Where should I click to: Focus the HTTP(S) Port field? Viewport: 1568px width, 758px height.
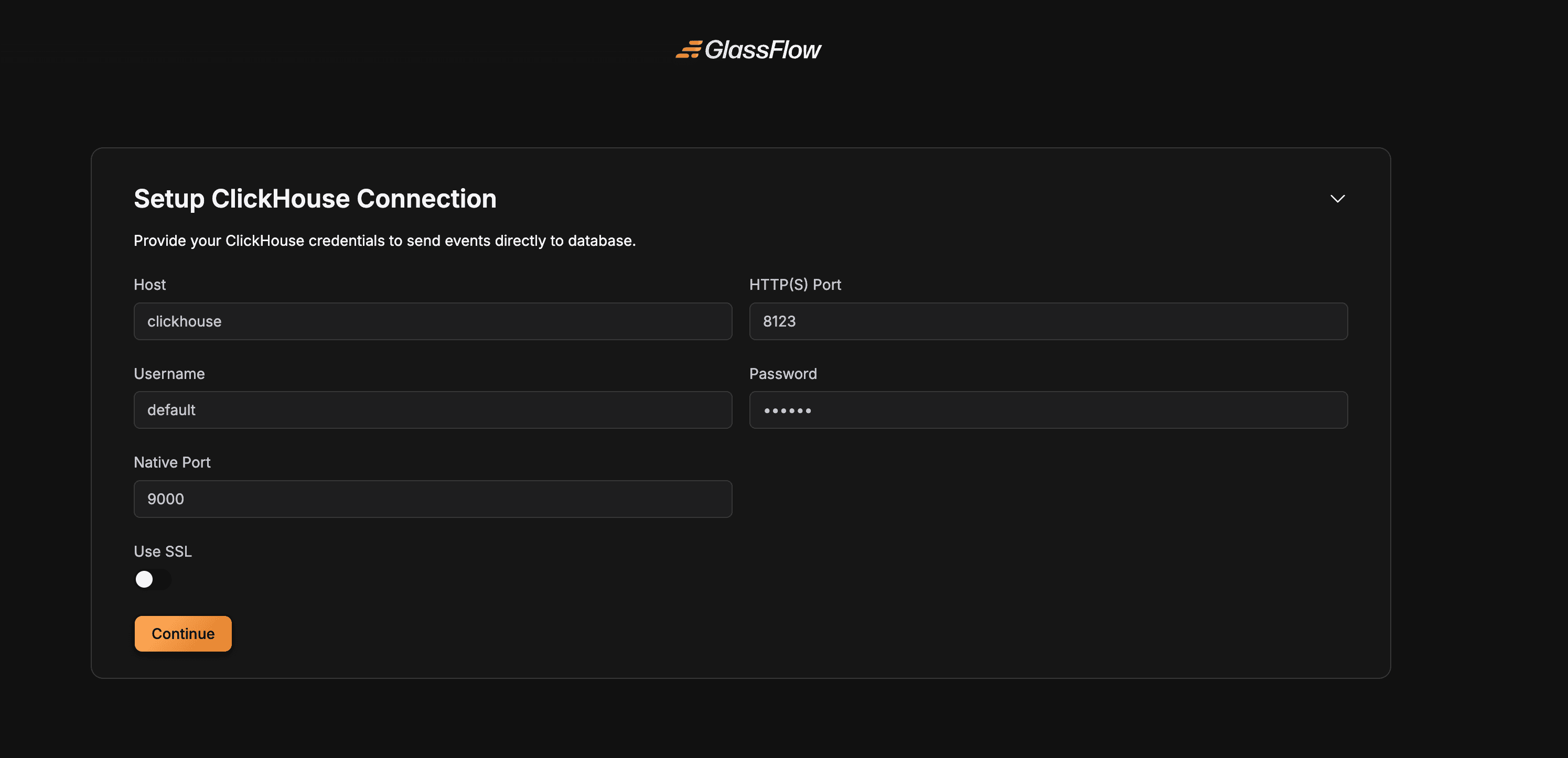(1048, 321)
